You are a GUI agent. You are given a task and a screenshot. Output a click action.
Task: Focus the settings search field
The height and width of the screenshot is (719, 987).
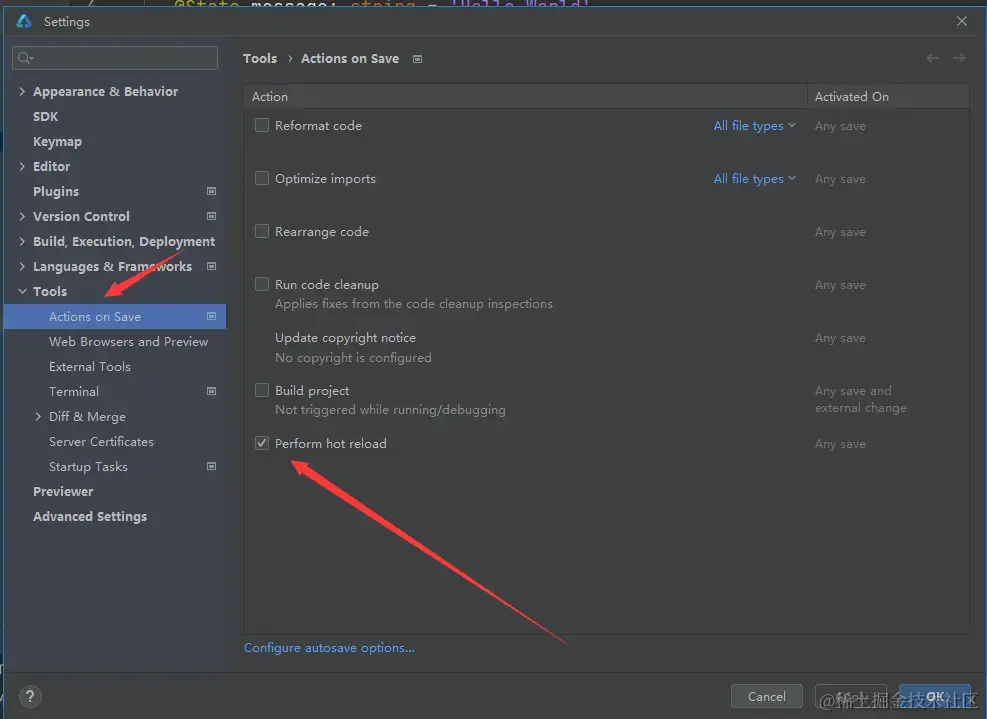(x=115, y=58)
